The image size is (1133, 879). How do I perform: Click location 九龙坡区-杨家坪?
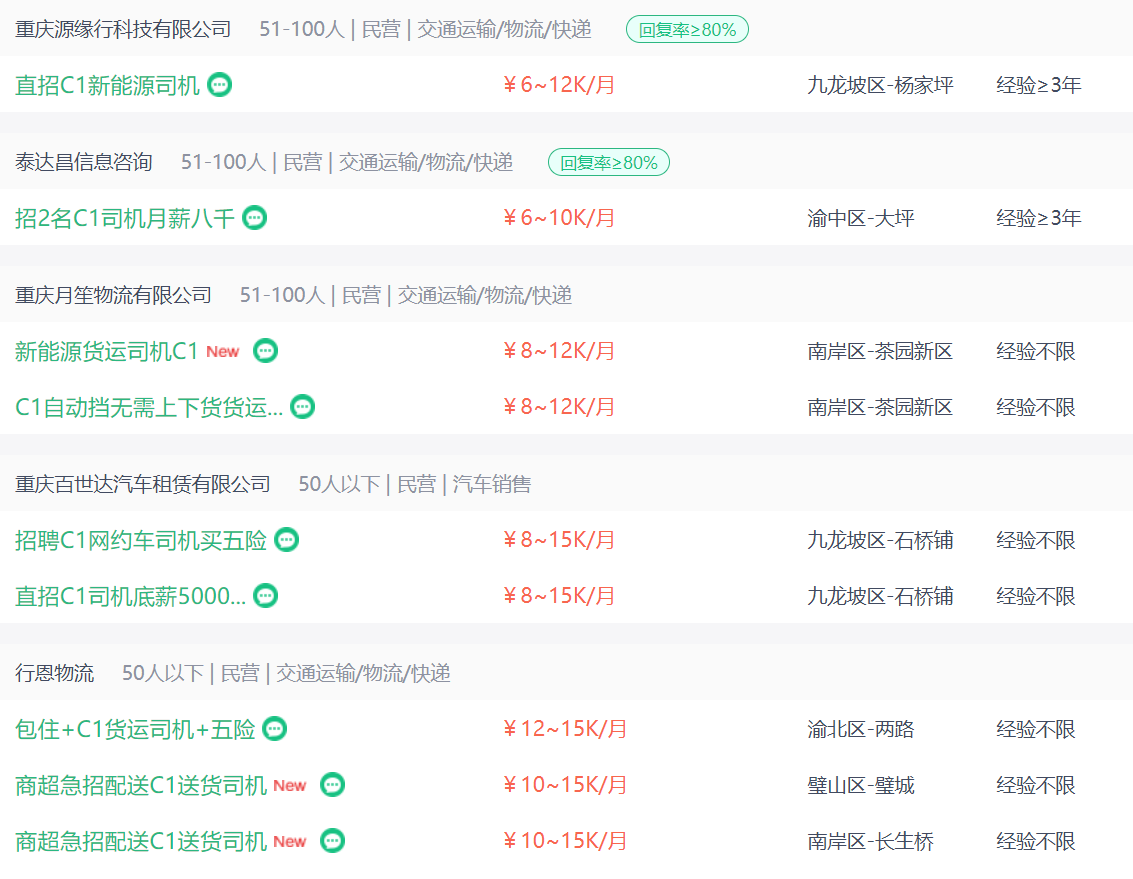tap(880, 85)
